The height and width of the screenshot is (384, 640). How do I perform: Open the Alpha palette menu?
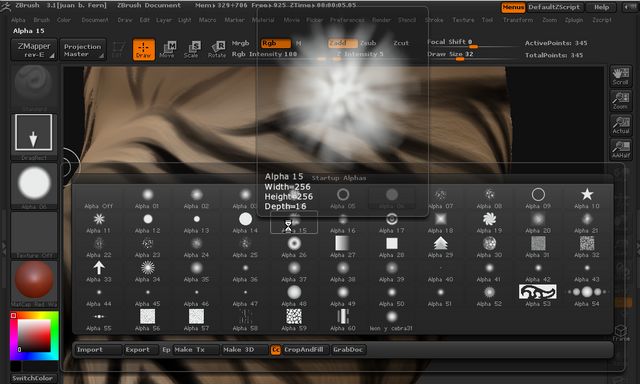18,20
